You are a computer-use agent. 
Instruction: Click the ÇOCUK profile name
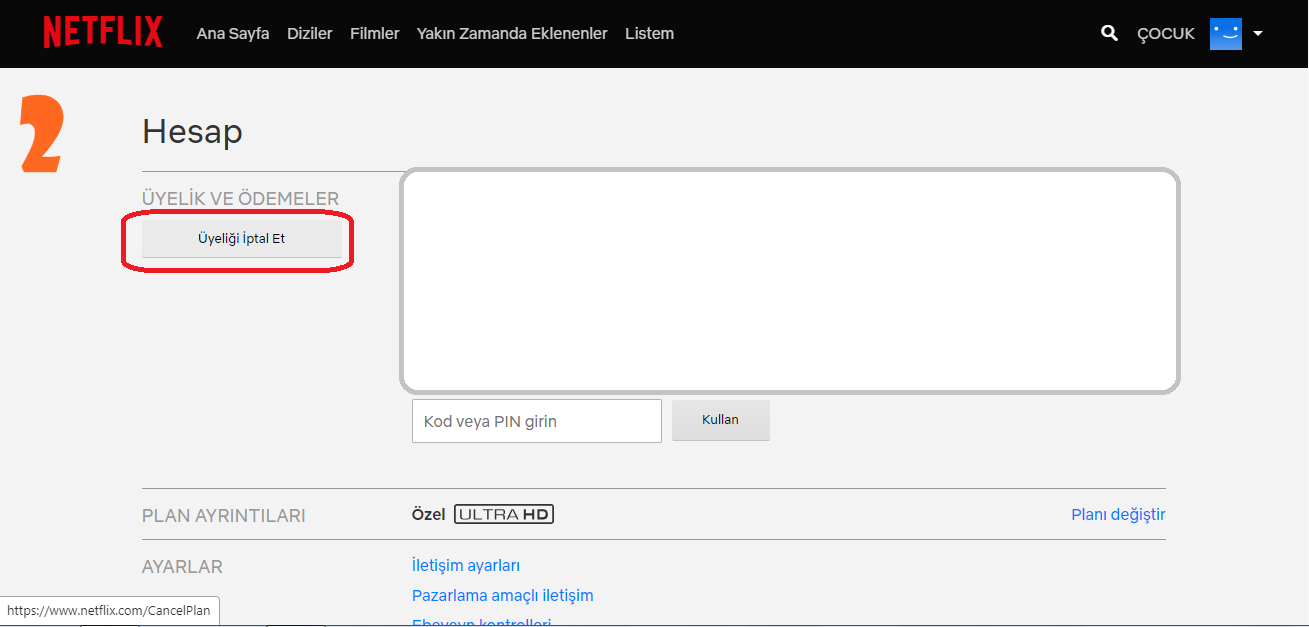point(1165,33)
